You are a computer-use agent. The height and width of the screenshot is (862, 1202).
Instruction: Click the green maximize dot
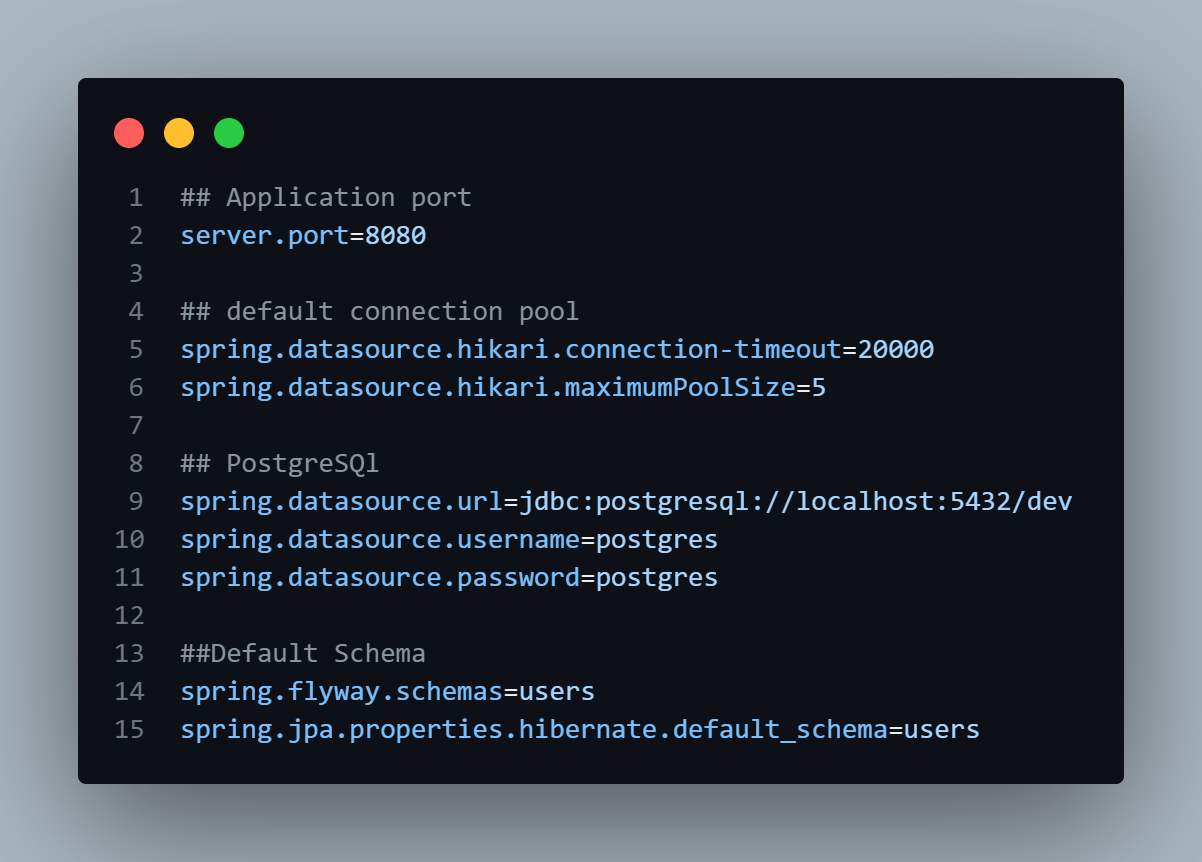pos(229,133)
